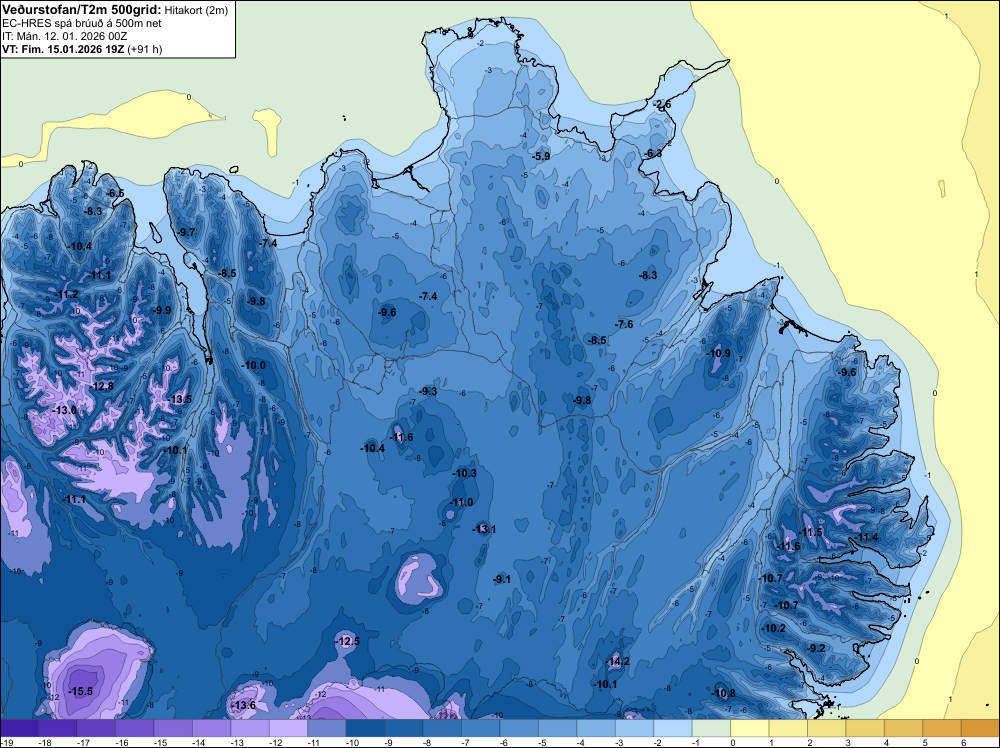Pick legend swatch between -10 and -9
The width and height of the screenshot is (1000, 748).
[365, 728]
